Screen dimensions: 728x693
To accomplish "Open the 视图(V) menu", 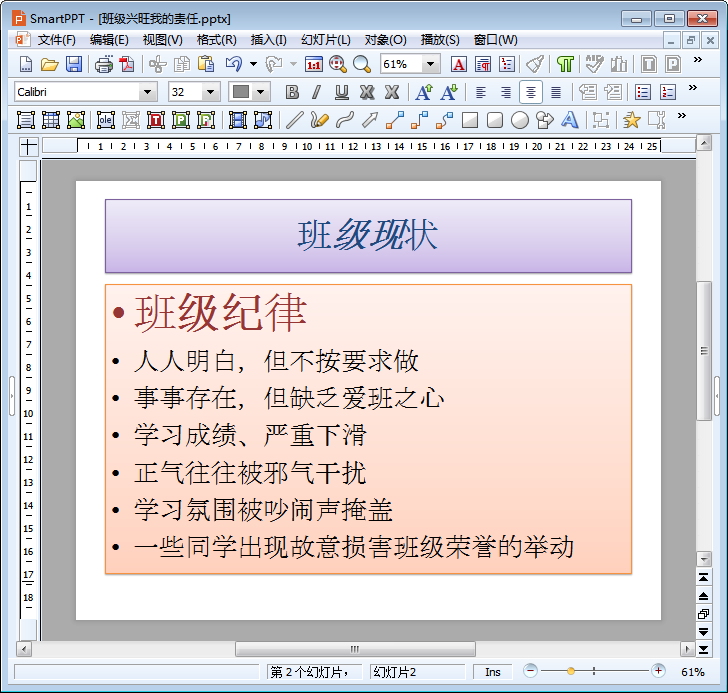I will [162, 40].
